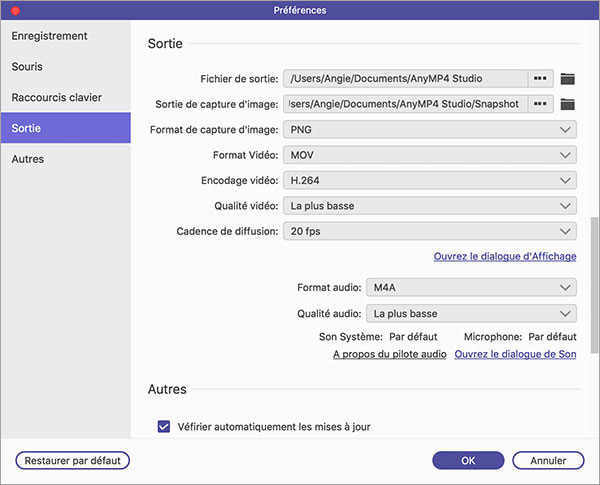Click three-dots browse button for capture d'image
The image size is (600, 485).
pyautogui.click(x=540, y=104)
